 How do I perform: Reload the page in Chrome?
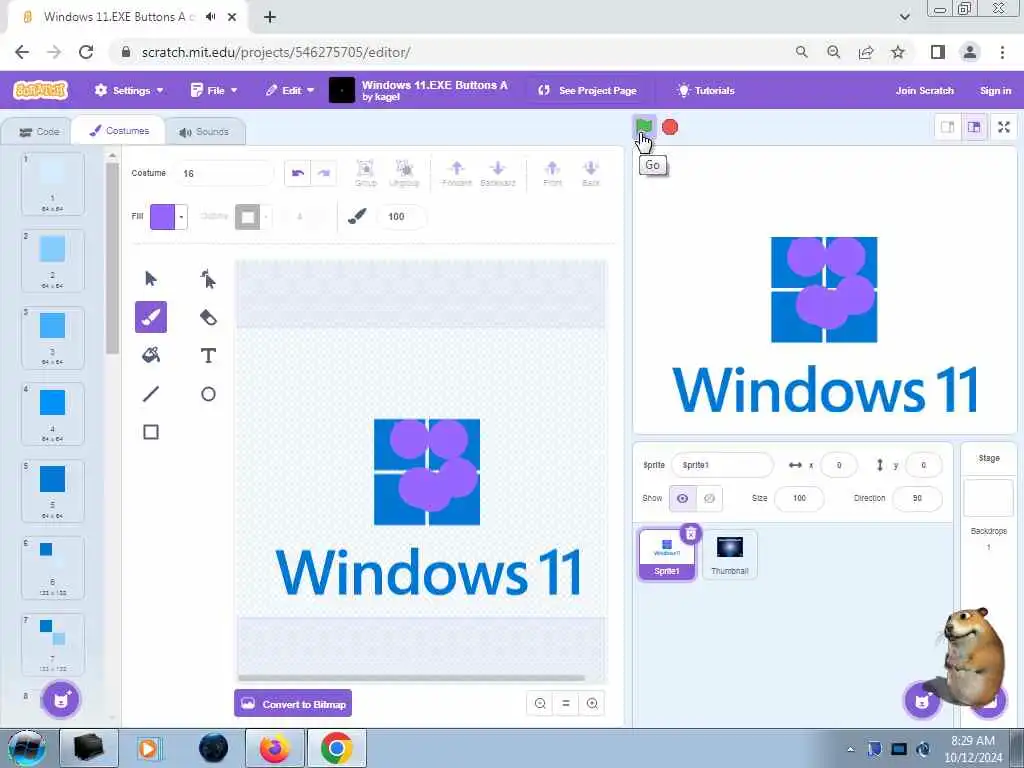click(x=86, y=52)
